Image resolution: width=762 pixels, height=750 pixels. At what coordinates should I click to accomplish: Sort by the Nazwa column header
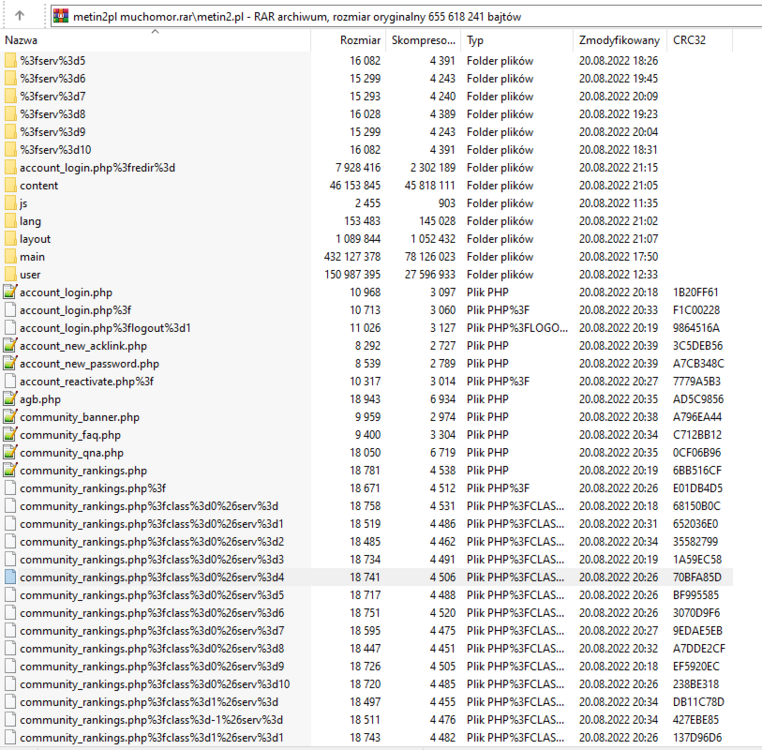point(155,40)
